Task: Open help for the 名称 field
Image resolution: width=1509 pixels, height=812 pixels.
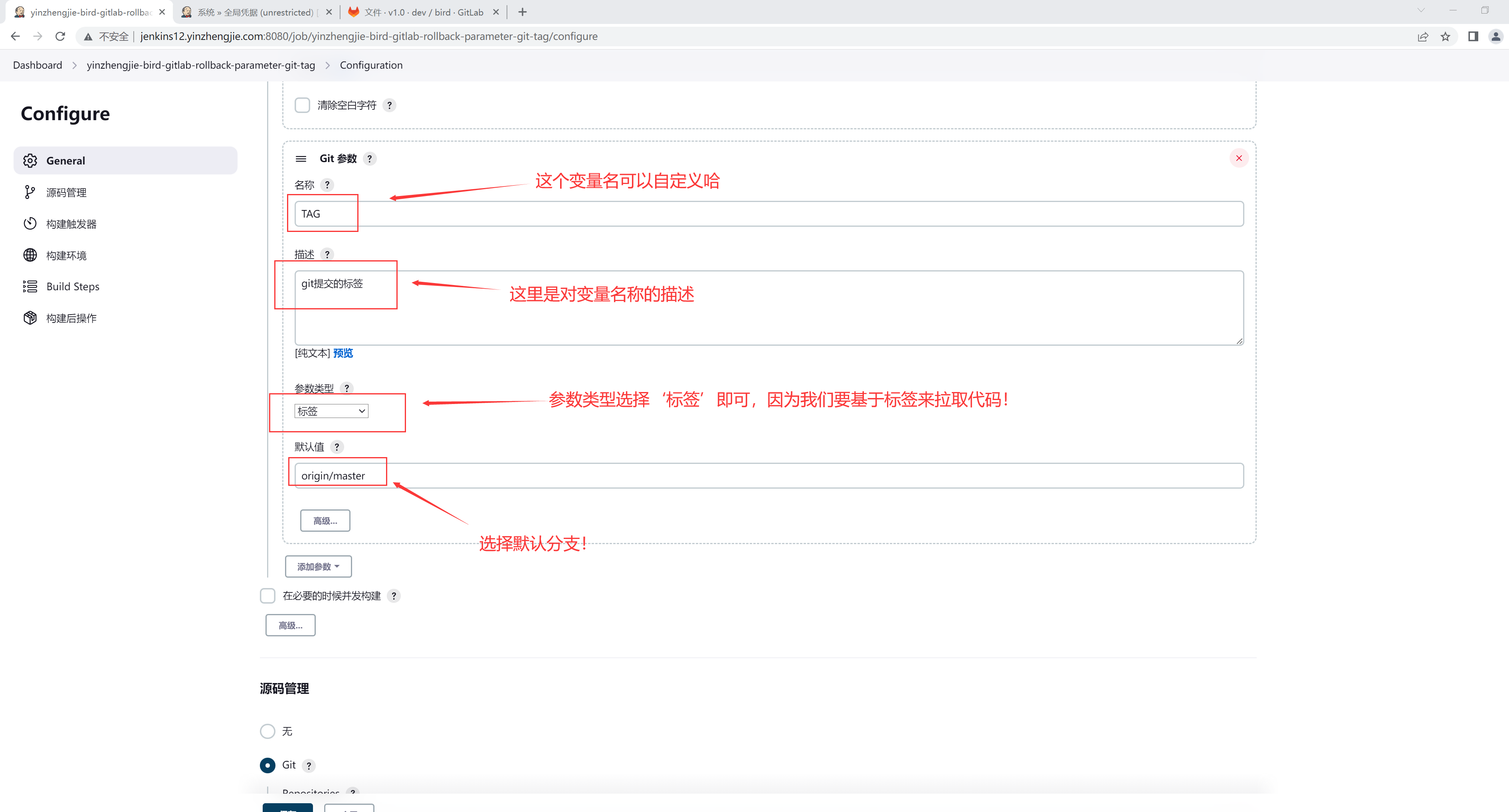Action: (327, 185)
